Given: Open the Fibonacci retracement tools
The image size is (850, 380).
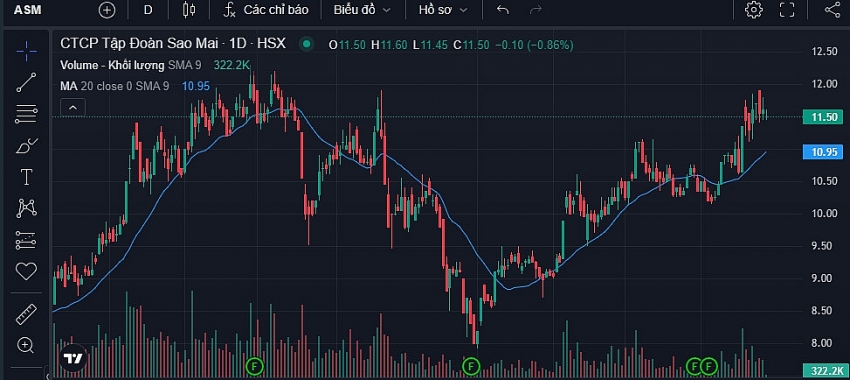Looking at the screenshot, I should coord(26,114).
